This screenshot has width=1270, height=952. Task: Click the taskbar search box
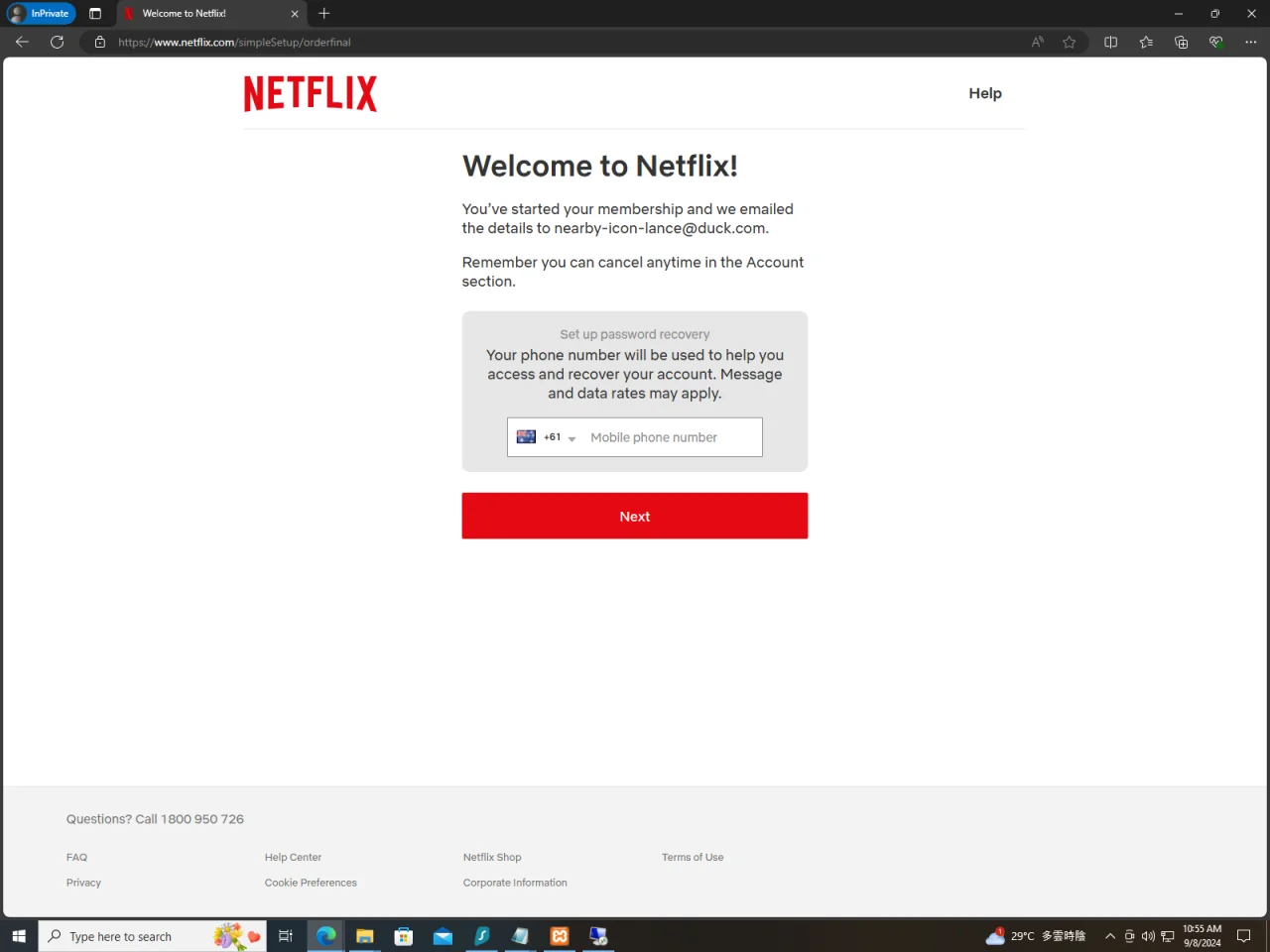click(153, 936)
